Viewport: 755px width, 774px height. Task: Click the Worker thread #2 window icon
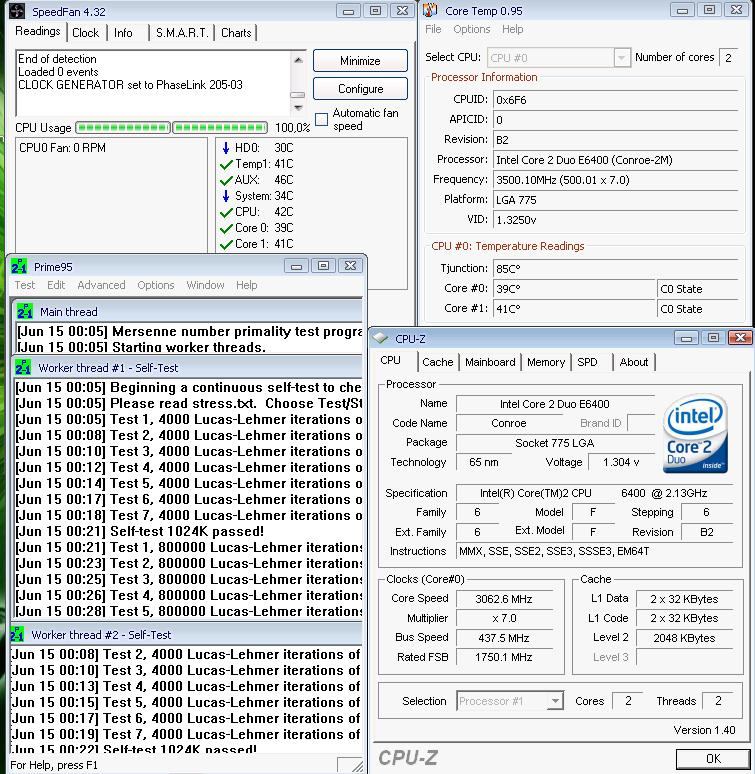17,634
